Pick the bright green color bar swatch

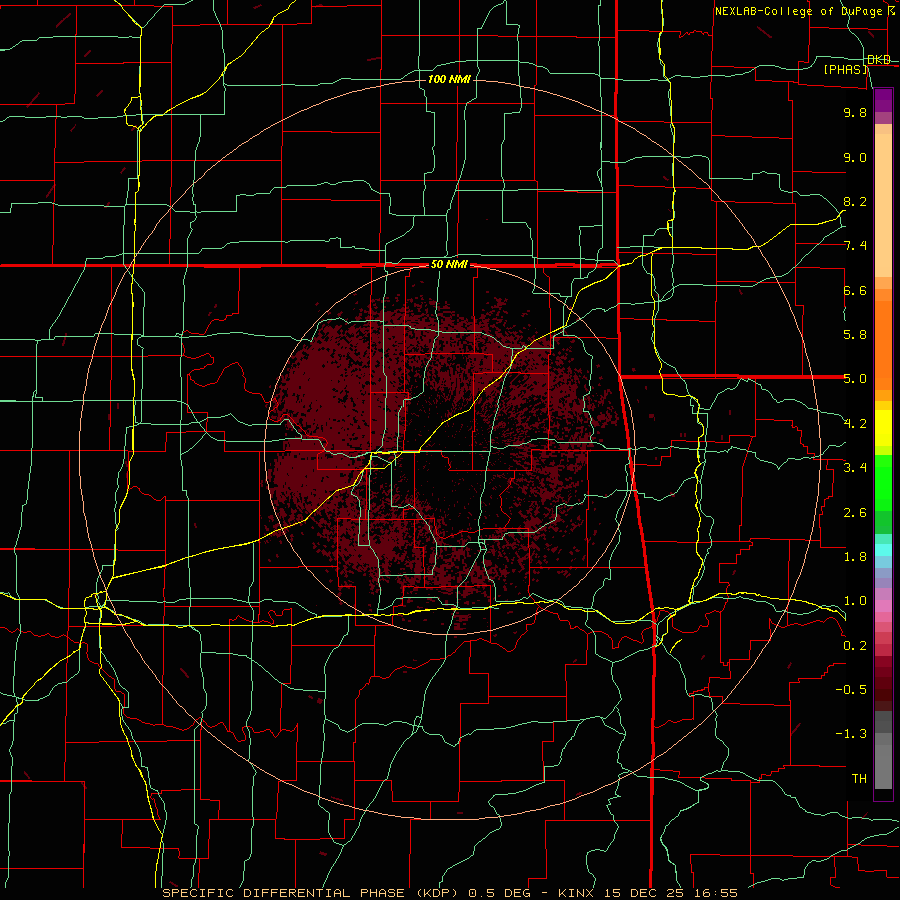click(883, 482)
